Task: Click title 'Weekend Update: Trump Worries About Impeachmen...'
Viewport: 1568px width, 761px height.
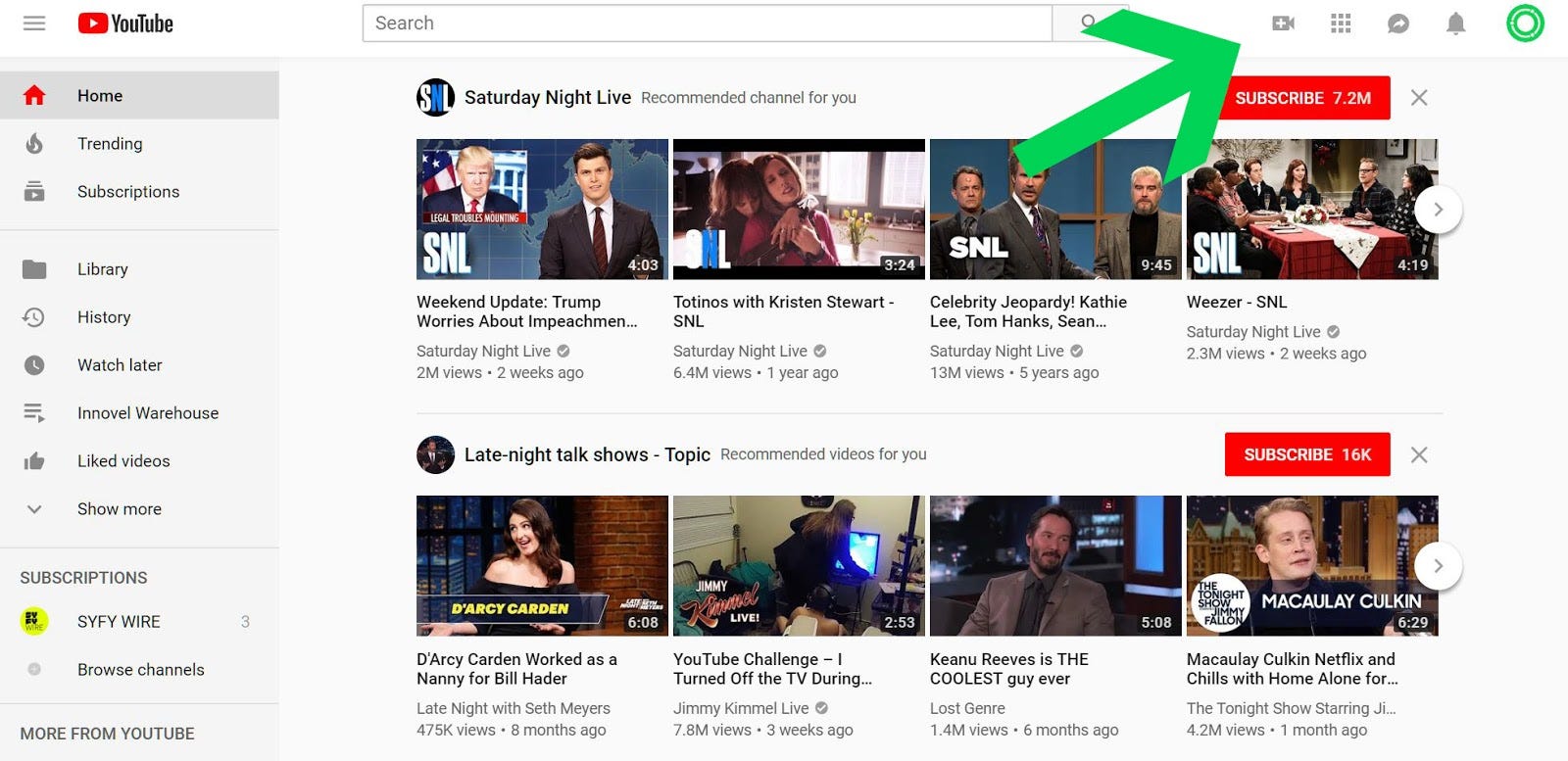Action: pos(527,311)
